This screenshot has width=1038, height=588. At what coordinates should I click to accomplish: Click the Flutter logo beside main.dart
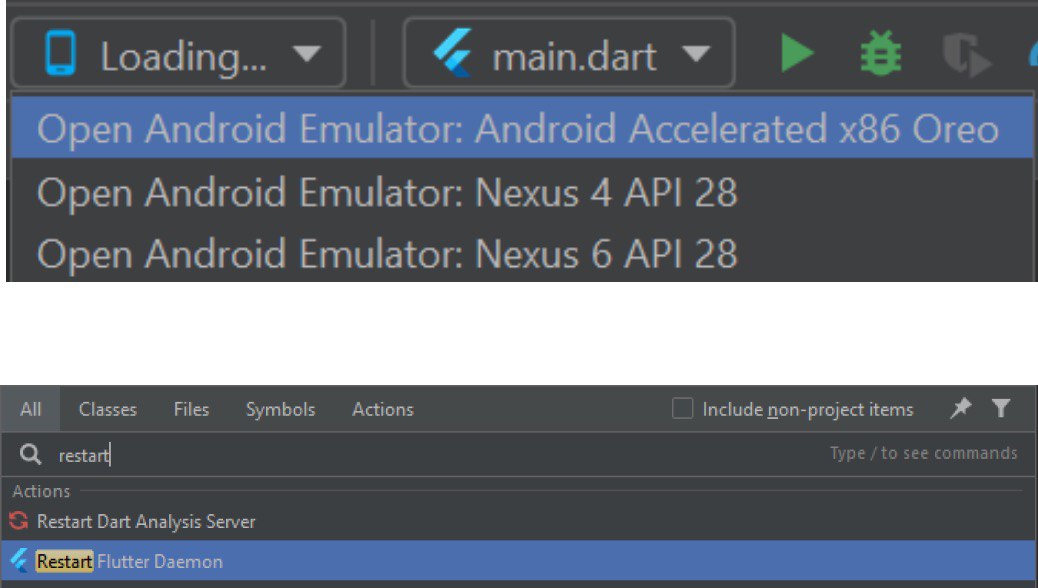tap(453, 53)
